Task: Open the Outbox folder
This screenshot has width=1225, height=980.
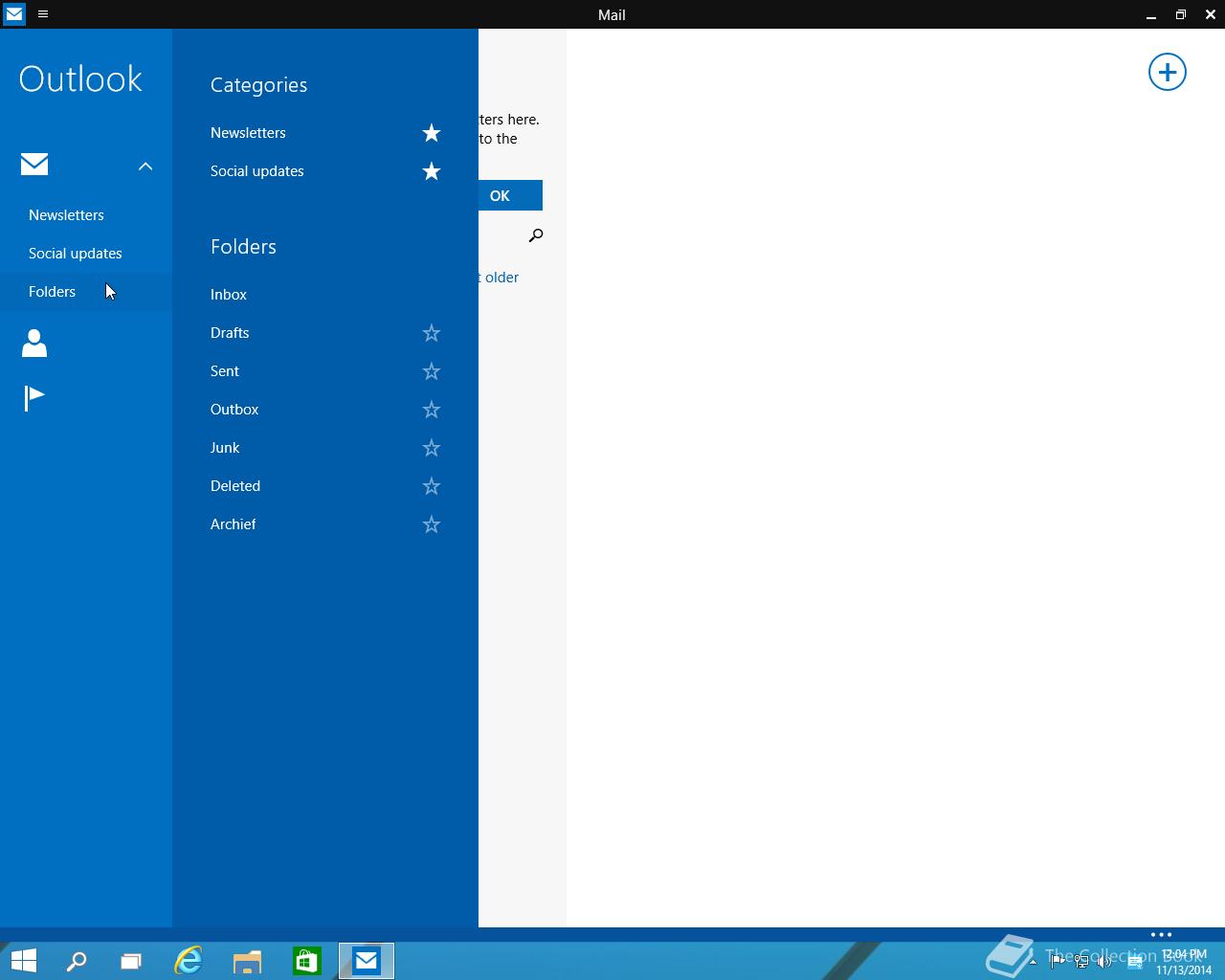Action: (x=234, y=410)
